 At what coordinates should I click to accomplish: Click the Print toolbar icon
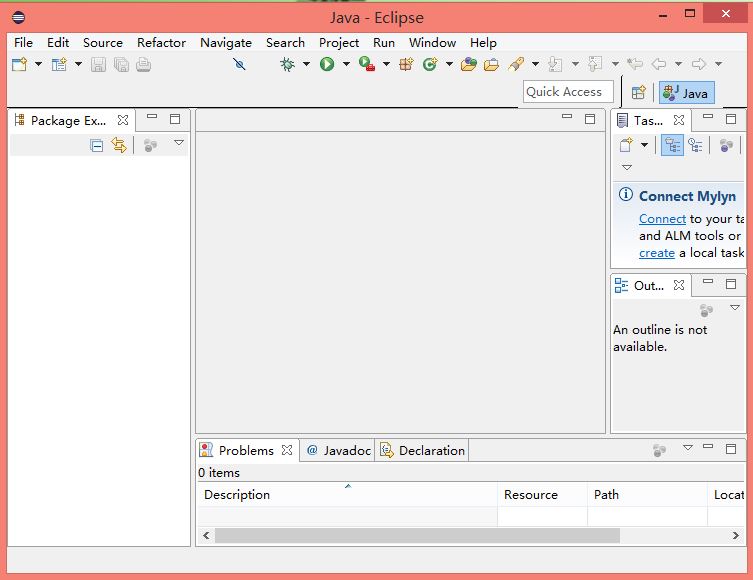[144, 64]
